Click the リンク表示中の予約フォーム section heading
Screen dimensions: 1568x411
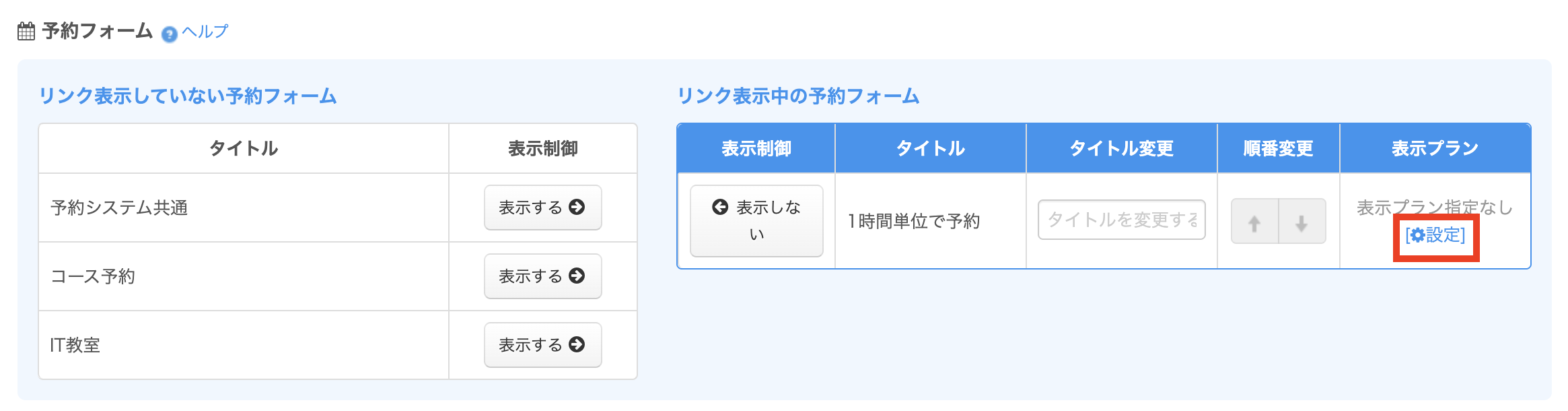pos(798,96)
